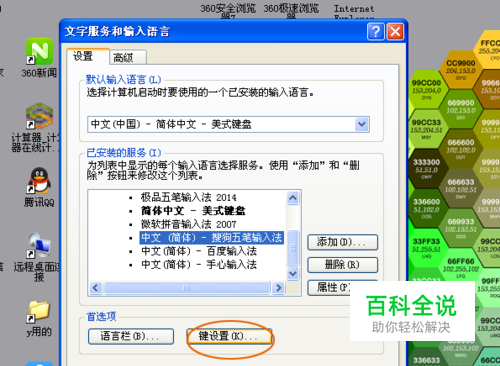Pick the 669900 color hexagon
This screenshot has width=500, height=366.
pos(461,109)
